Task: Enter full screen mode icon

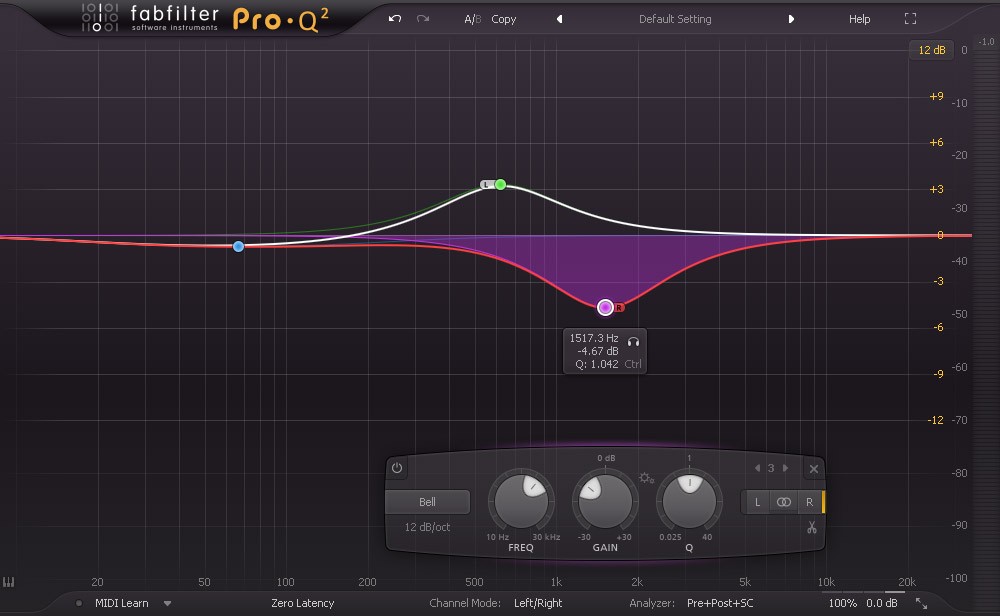Action: (x=910, y=18)
